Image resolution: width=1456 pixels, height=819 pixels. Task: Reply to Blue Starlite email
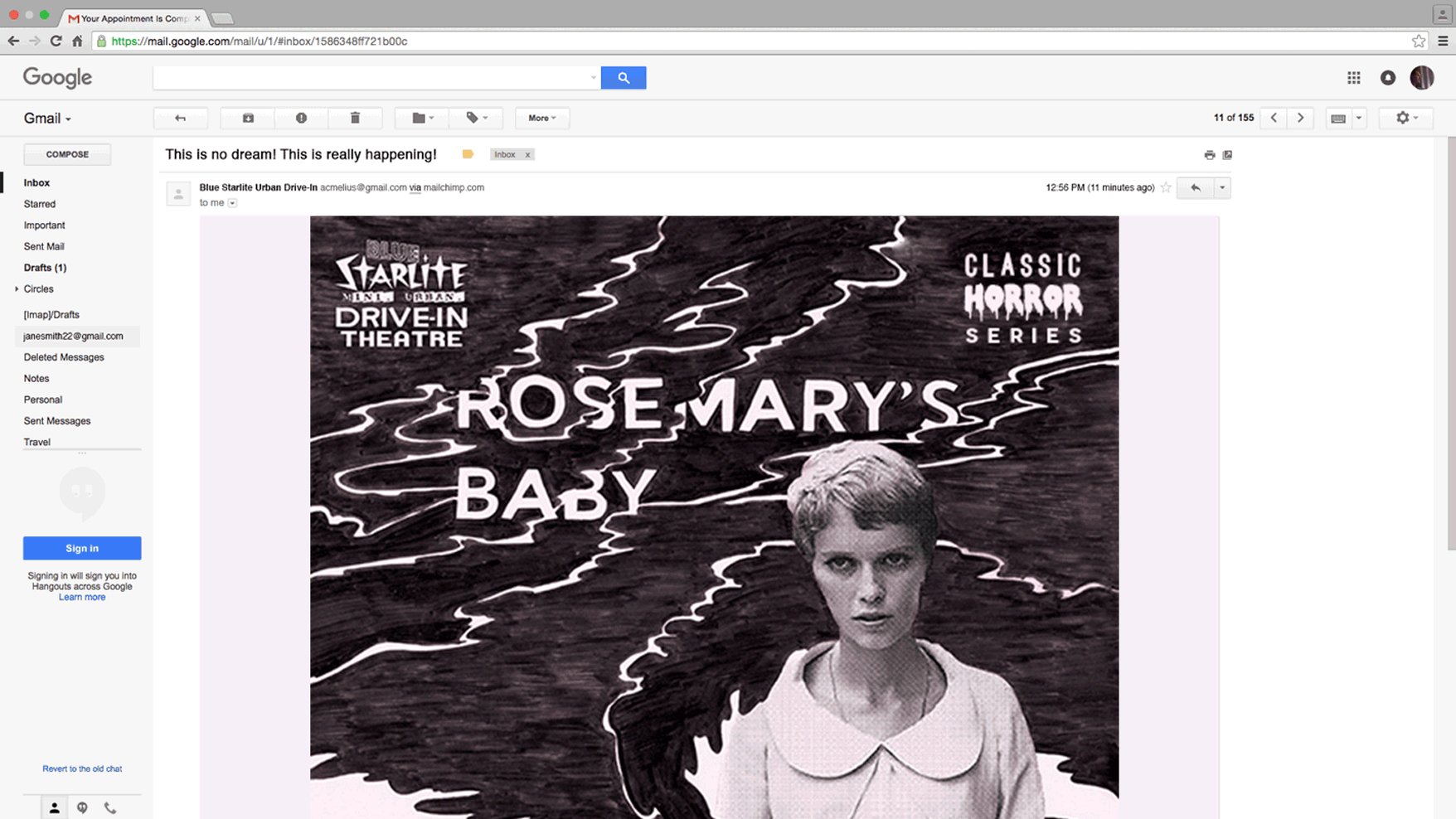[x=1195, y=187]
